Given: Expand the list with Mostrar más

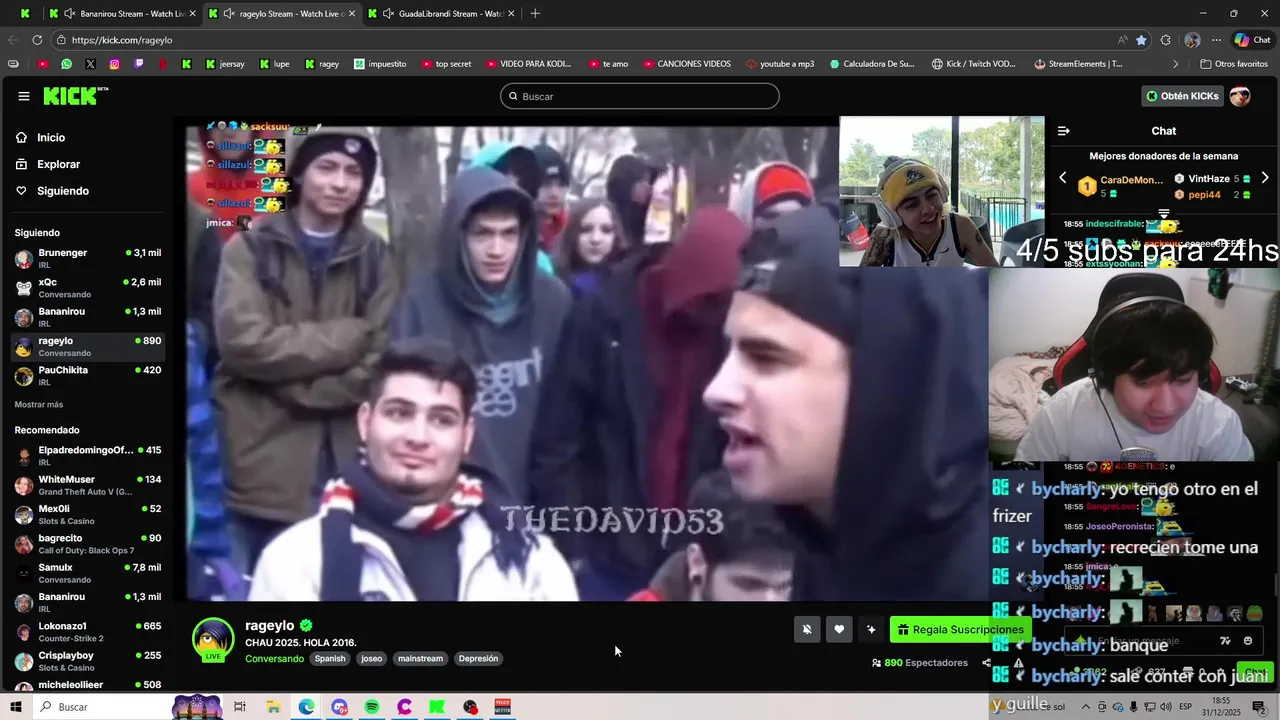Looking at the screenshot, I should point(39,405).
